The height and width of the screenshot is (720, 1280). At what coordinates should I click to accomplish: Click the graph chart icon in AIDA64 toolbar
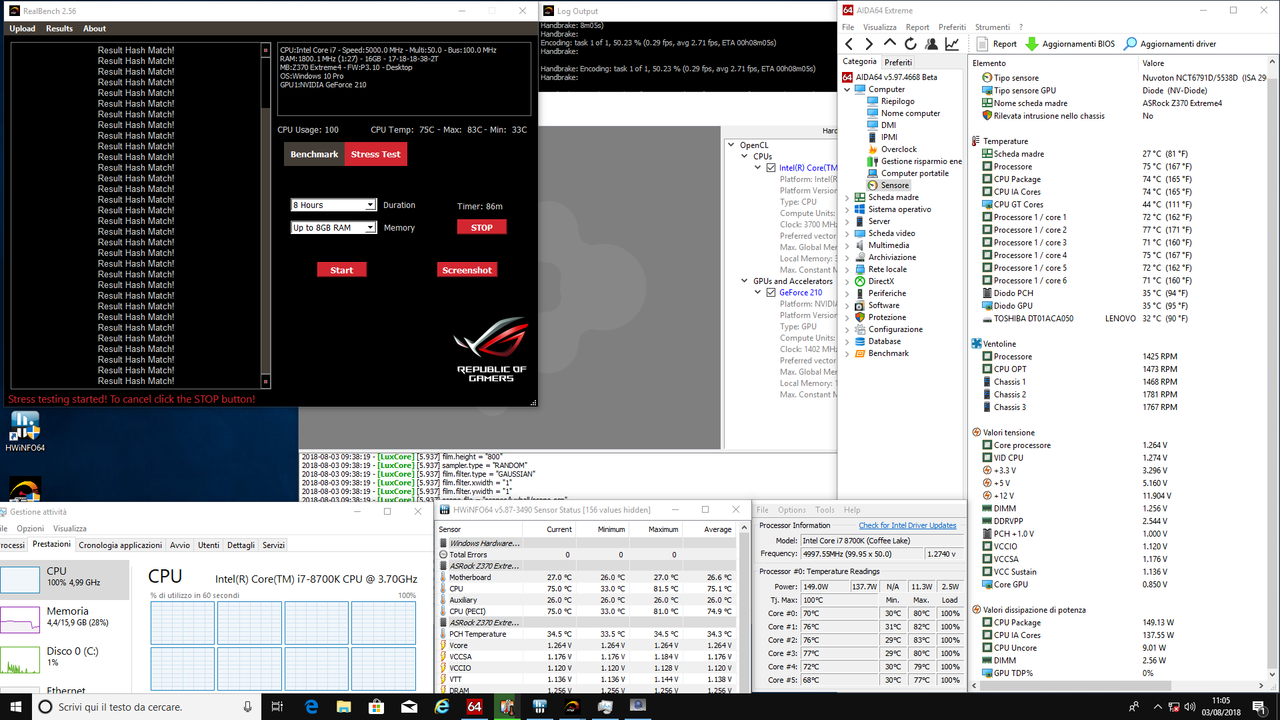(x=951, y=43)
